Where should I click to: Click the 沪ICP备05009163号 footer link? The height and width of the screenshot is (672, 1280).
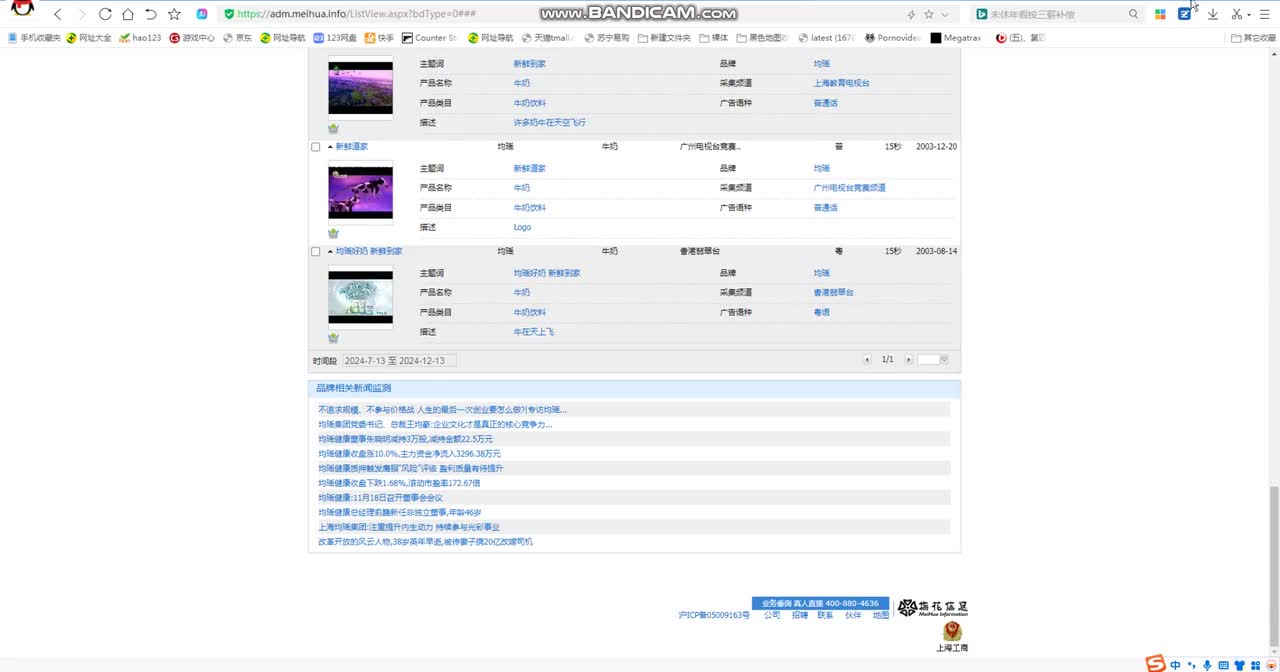(714, 616)
